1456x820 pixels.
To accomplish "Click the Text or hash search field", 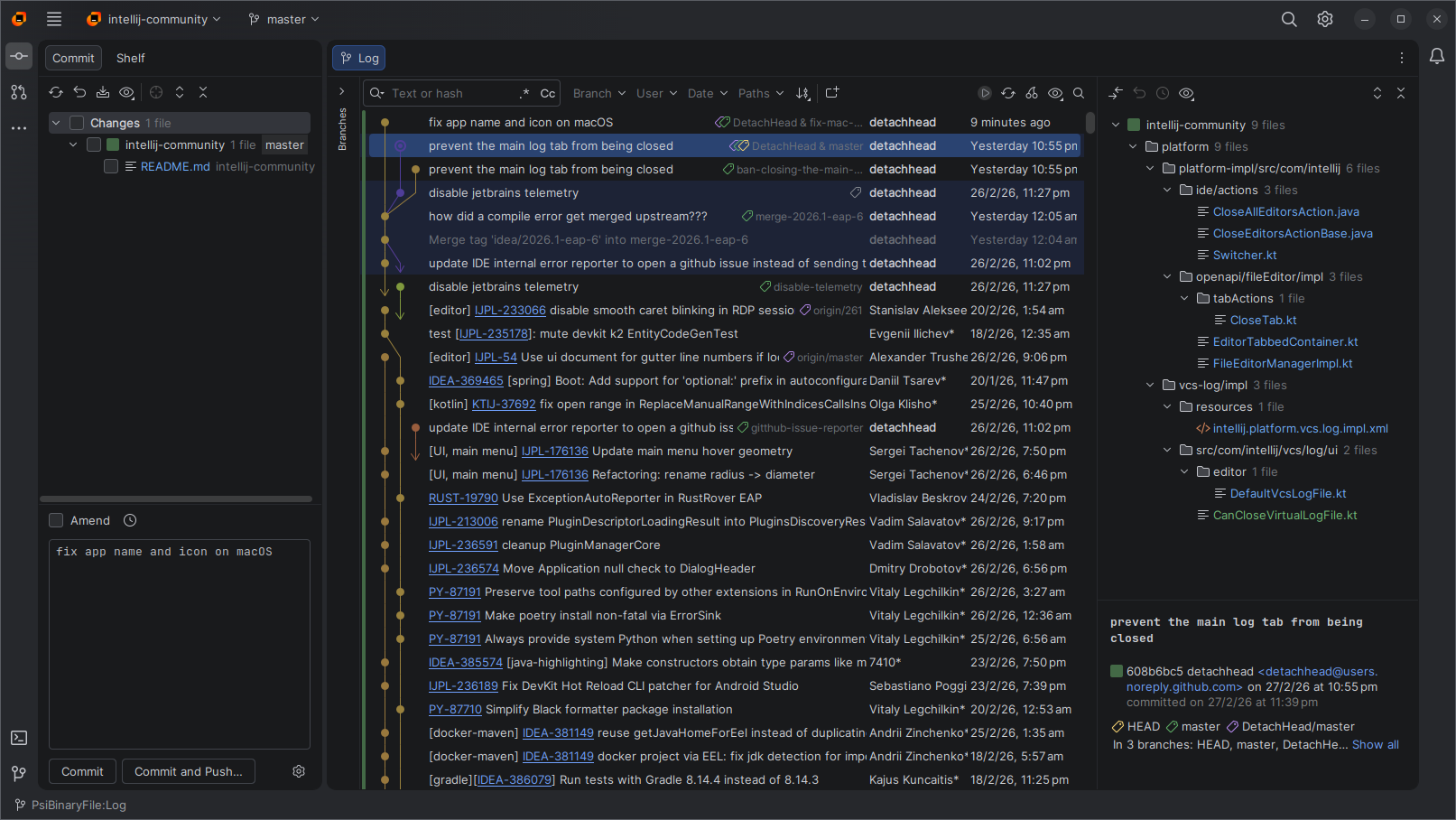I will tap(451, 93).
